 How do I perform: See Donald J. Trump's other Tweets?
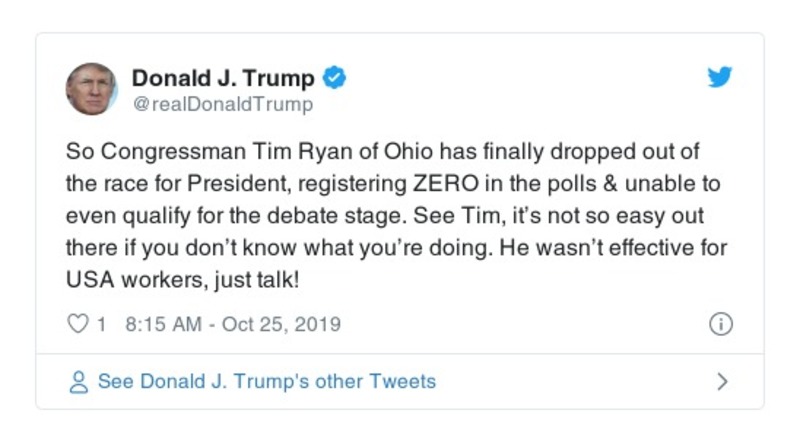click(x=266, y=381)
